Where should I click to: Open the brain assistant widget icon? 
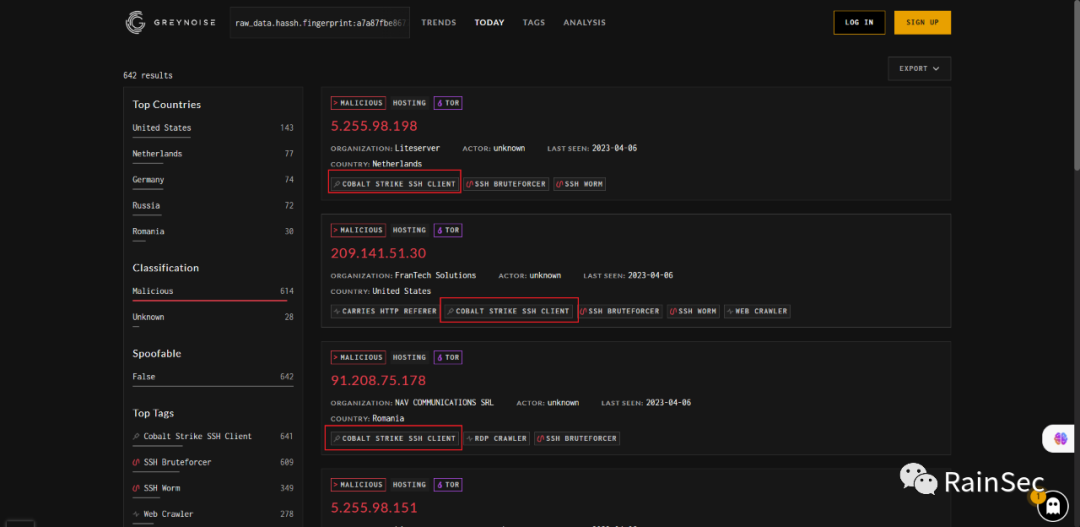[1061, 439]
